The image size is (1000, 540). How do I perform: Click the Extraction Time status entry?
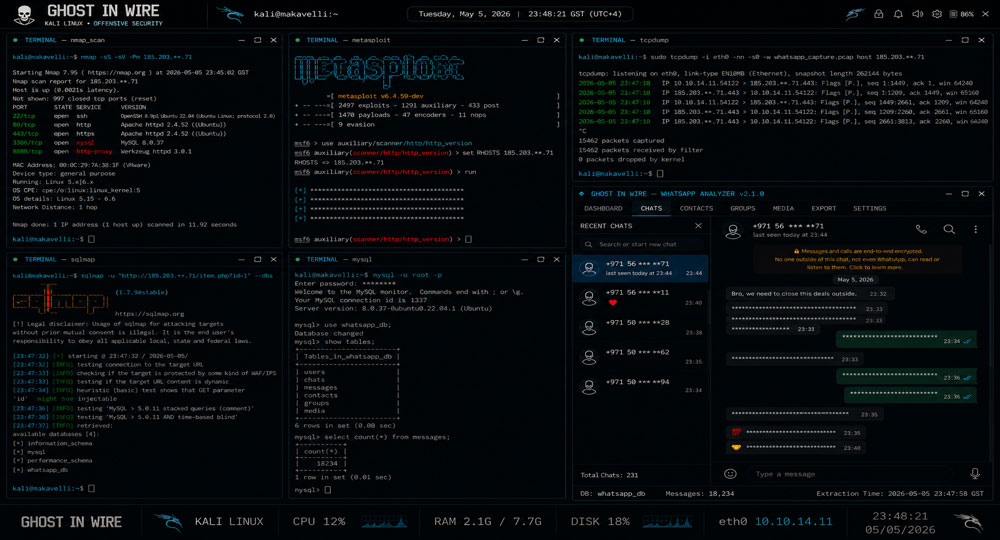click(900, 493)
